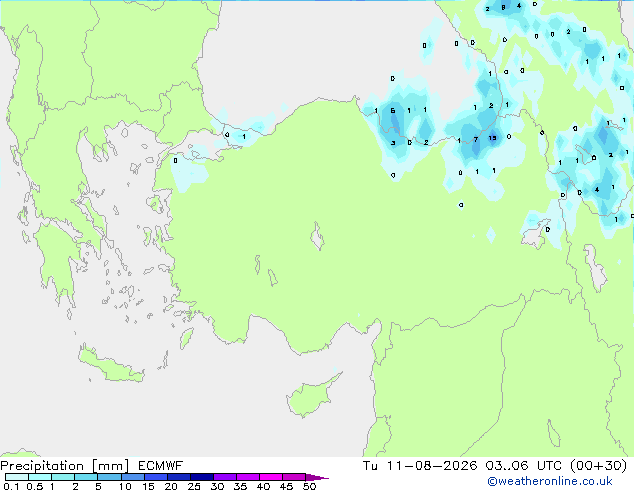
Task: Click the "40" legend label
Action: pos(263,486)
